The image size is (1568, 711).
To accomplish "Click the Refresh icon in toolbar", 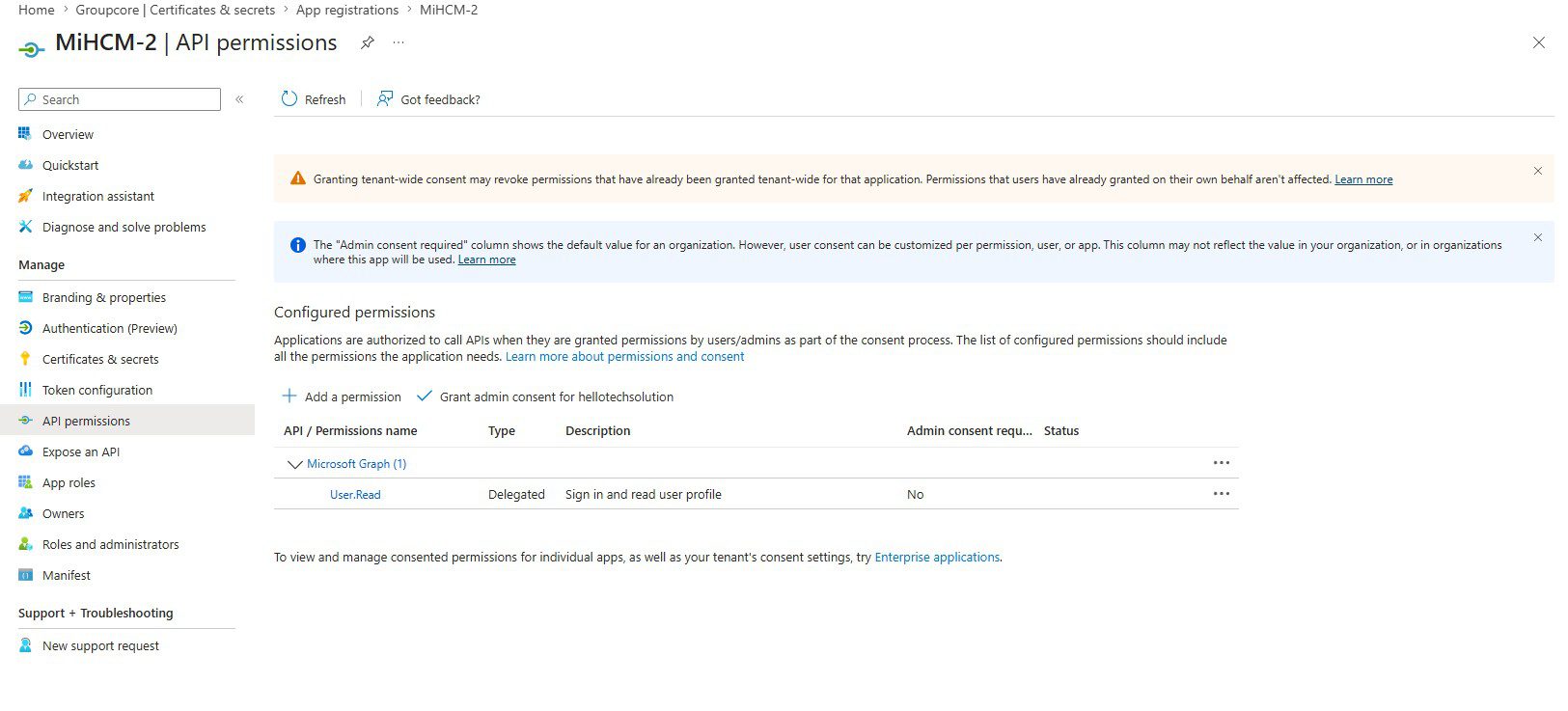I will point(289,98).
